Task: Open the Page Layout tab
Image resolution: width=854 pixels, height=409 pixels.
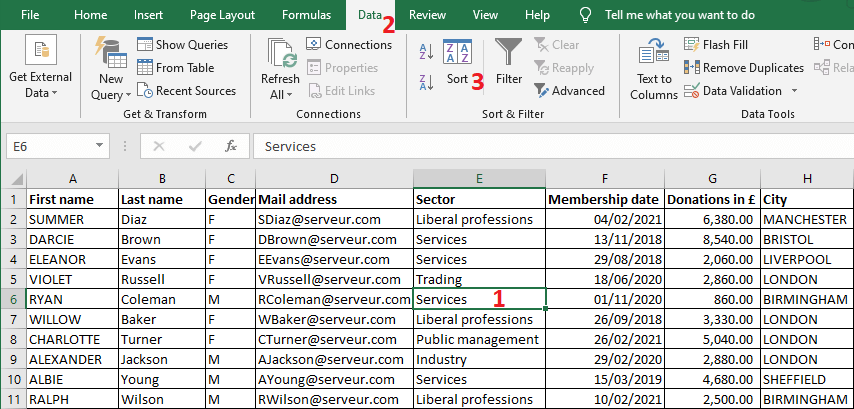Action: pyautogui.click(x=222, y=15)
